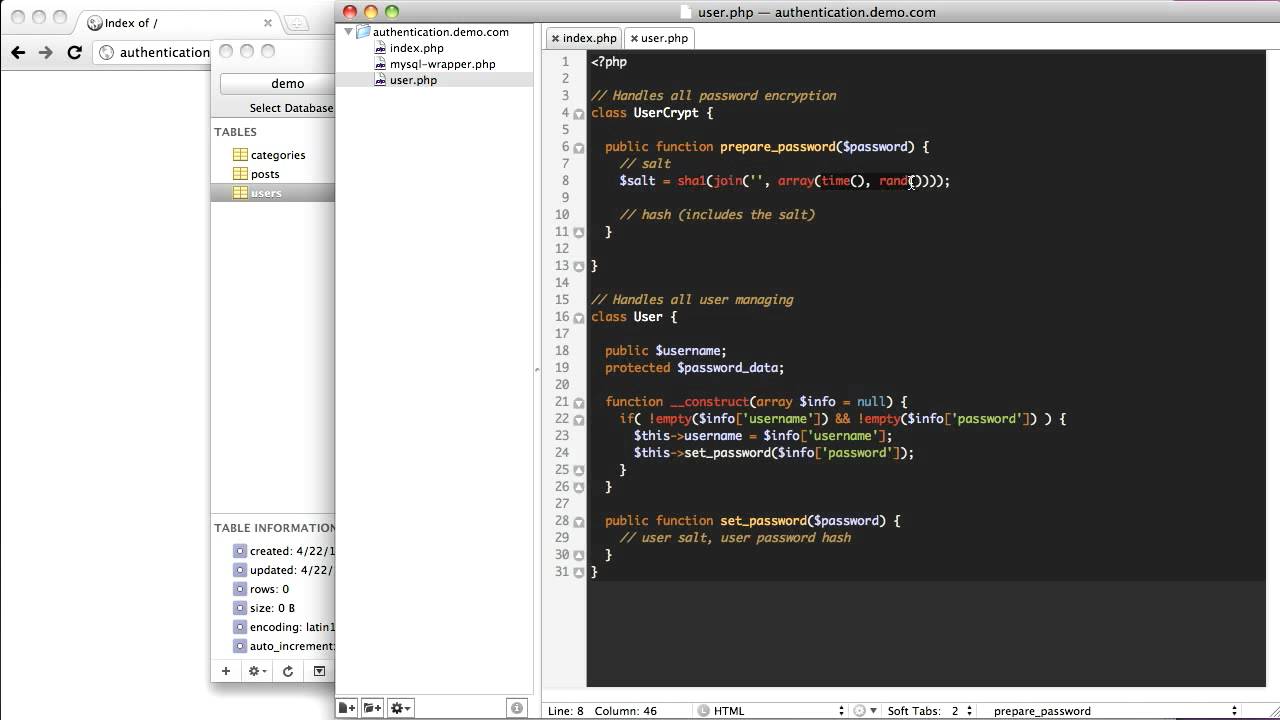Select the users table
The width and height of the screenshot is (1280, 720).
(272, 193)
